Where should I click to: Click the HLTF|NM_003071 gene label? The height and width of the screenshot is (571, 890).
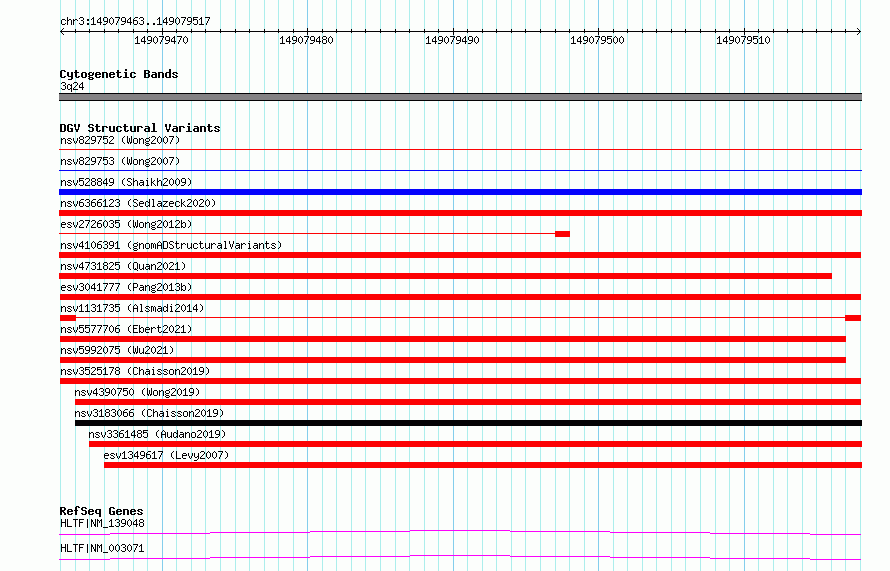click(102, 548)
